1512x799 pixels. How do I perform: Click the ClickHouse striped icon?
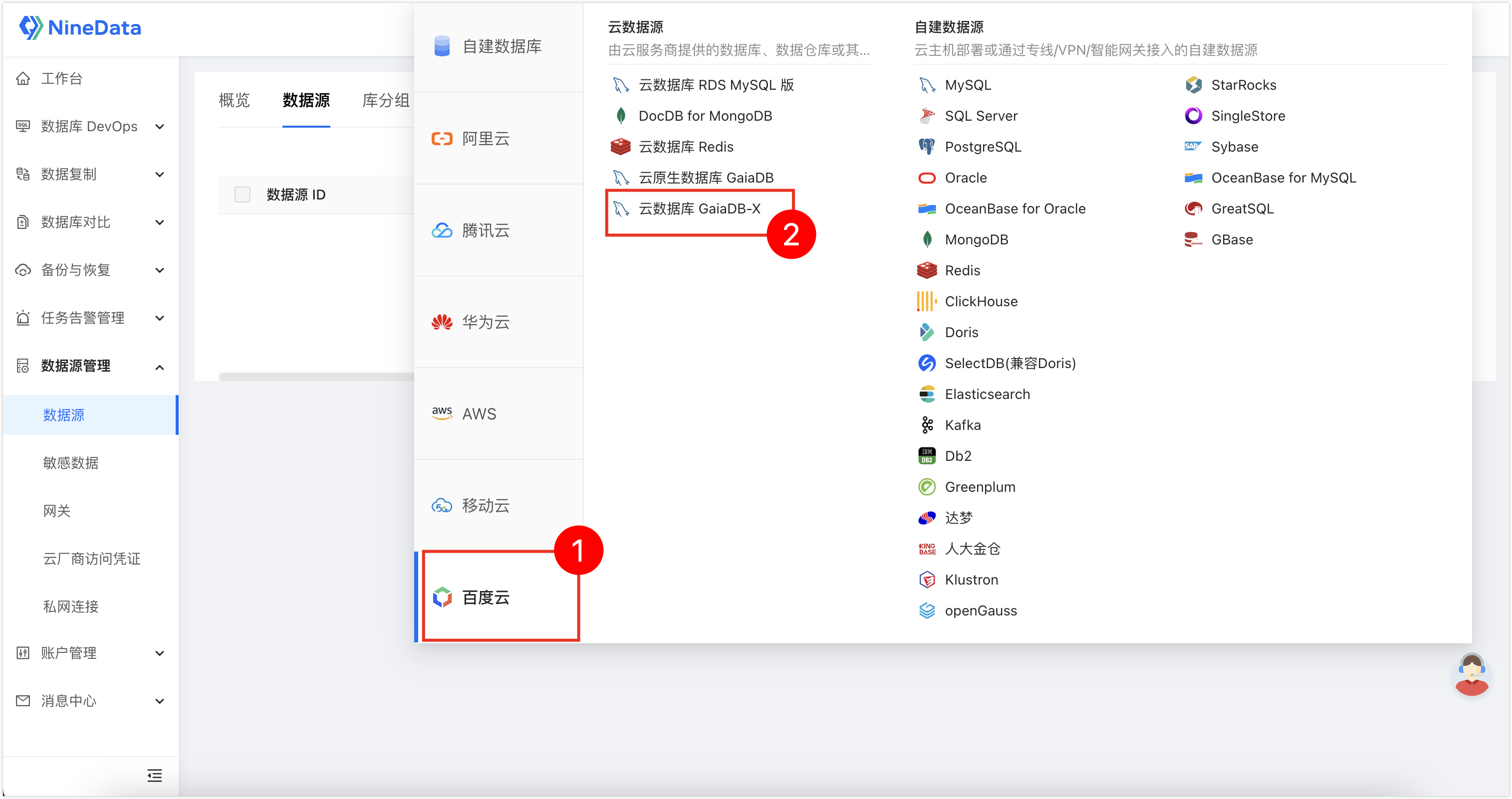(927, 302)
